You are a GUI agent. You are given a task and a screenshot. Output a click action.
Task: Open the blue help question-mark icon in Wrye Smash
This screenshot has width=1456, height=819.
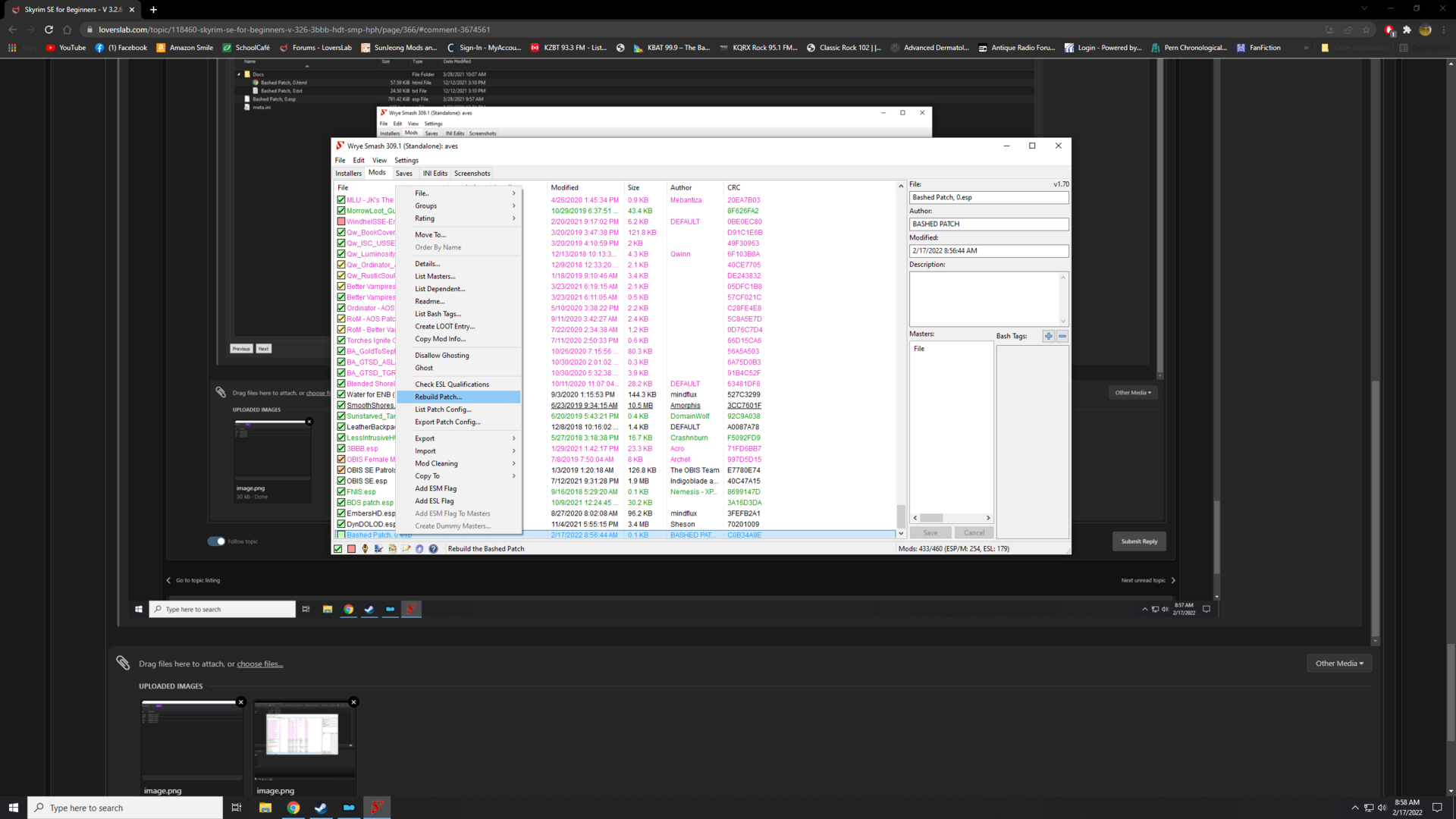tap(433, 549)
